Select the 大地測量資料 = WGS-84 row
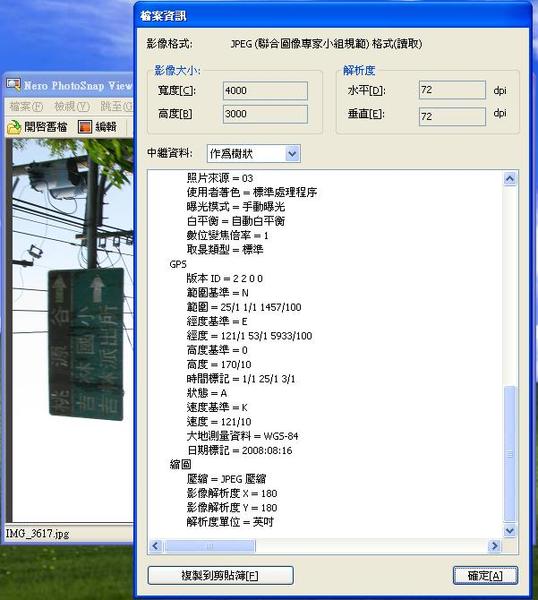Screen dimensions: 538x600 click(x=243, y=436)
